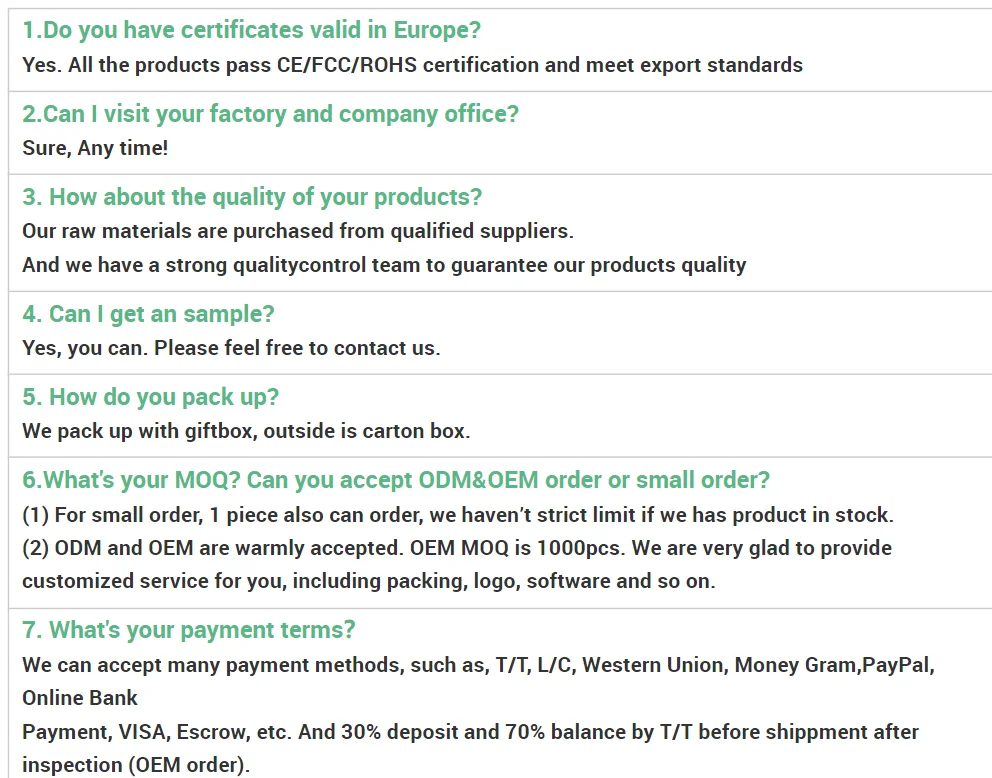Click the payment methods line mentioning Western Union
992x778 pixels.
tap(478, 665)
